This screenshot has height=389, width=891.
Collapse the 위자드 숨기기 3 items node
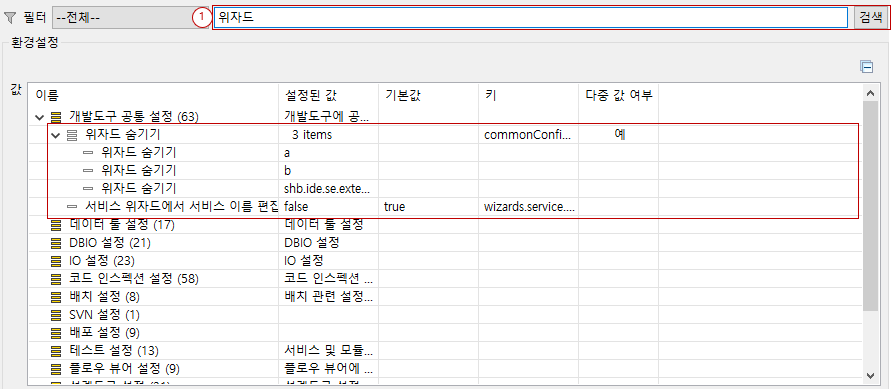(x=55, y=136)
